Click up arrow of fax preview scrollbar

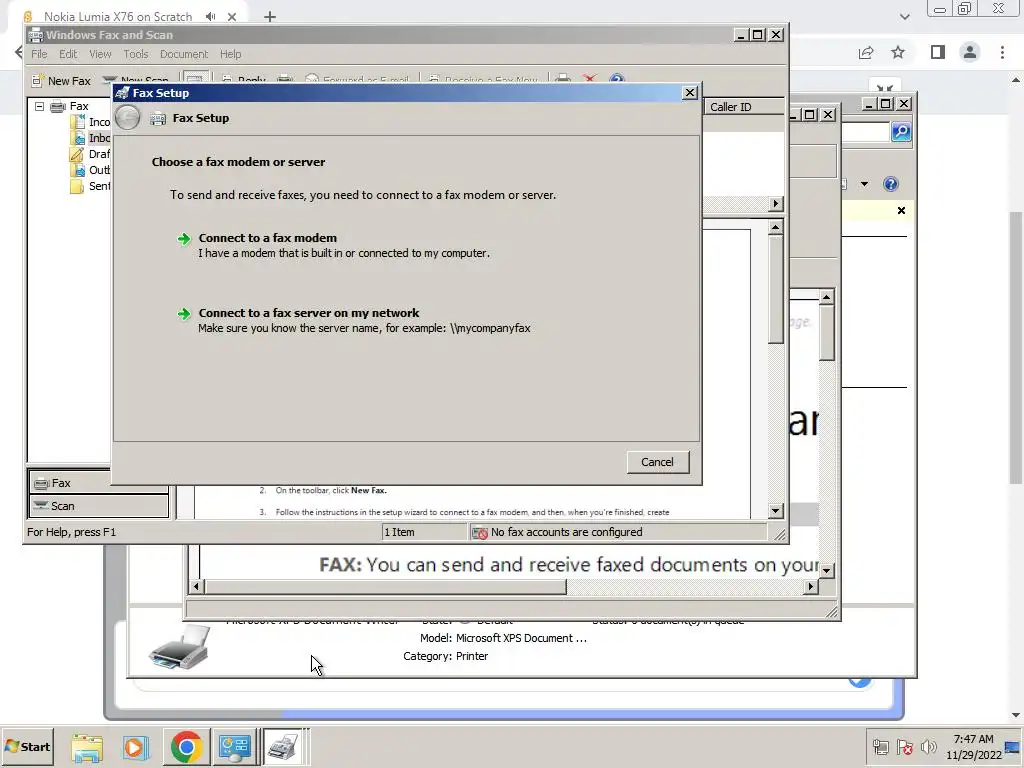[776, 227]
